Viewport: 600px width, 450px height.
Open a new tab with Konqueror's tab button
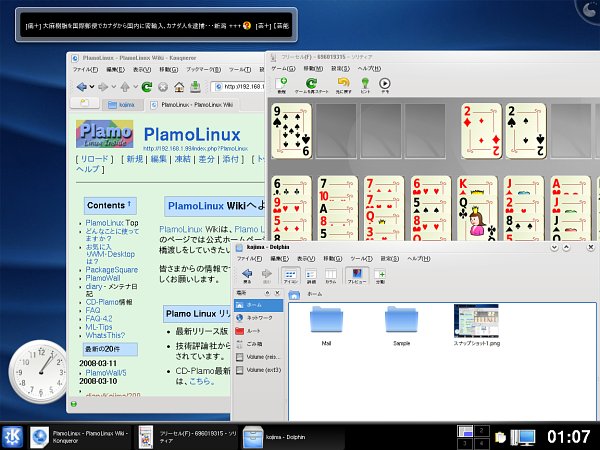coord(84,103)
